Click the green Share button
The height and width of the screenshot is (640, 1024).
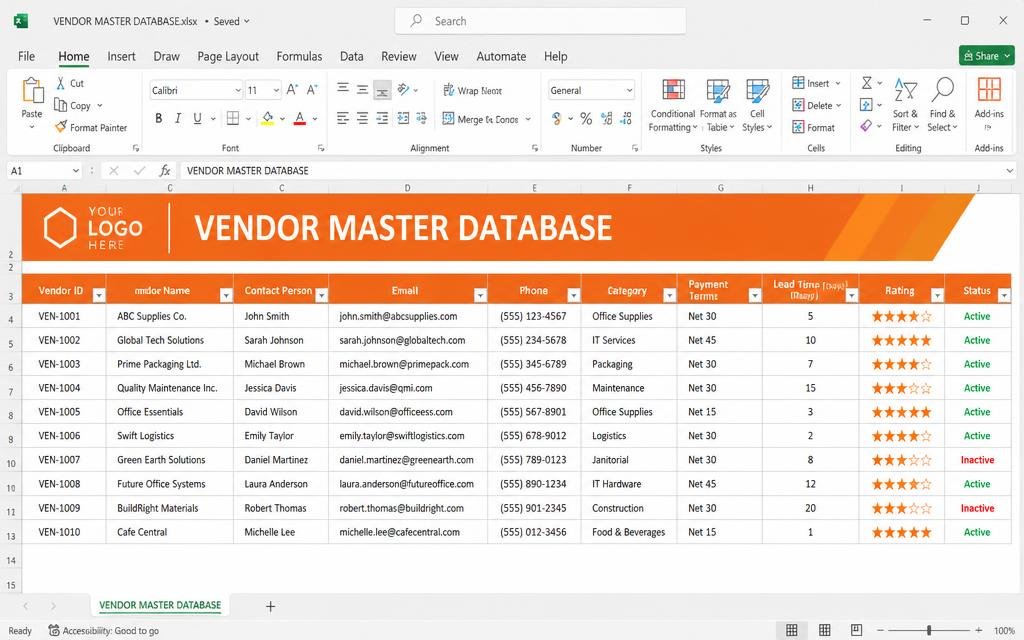(986, 56)
